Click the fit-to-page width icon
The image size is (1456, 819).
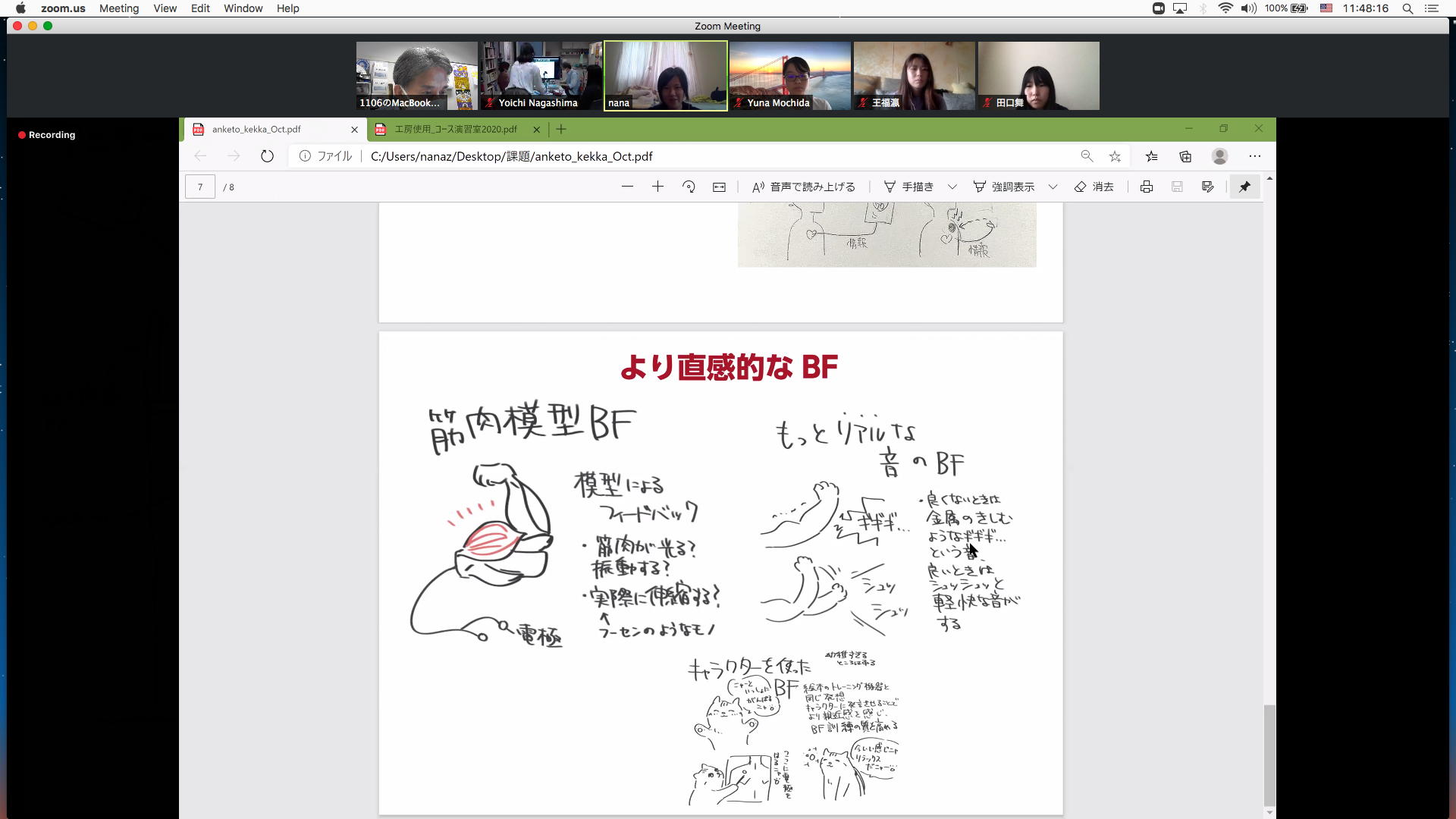(x=719, y=187)
